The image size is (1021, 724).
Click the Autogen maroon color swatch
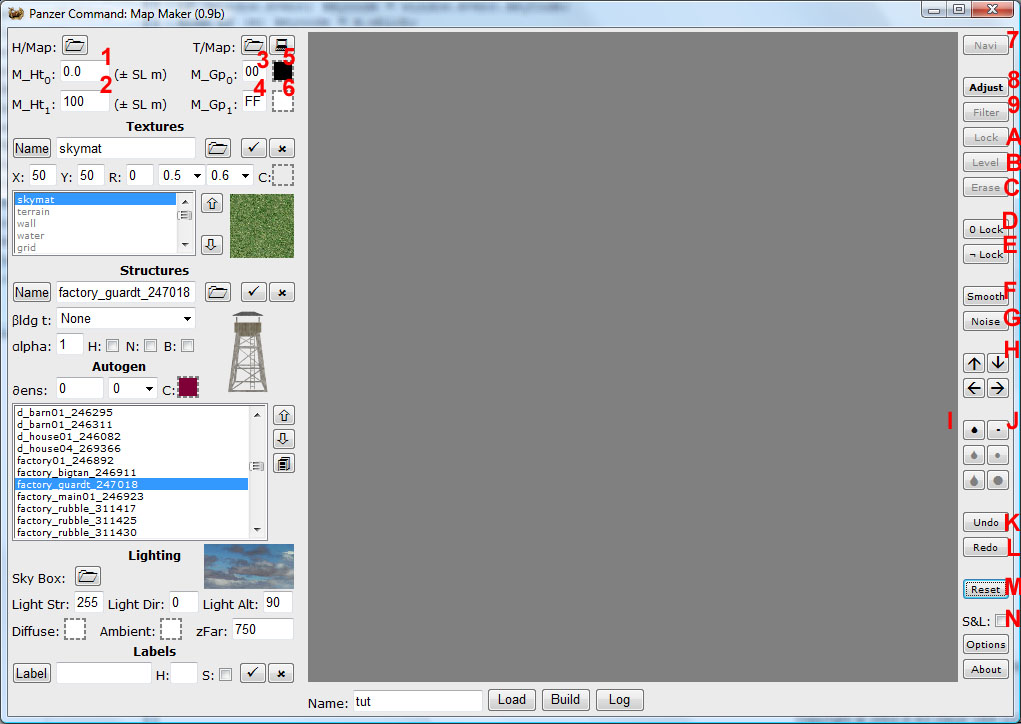[x=188, y=387]
